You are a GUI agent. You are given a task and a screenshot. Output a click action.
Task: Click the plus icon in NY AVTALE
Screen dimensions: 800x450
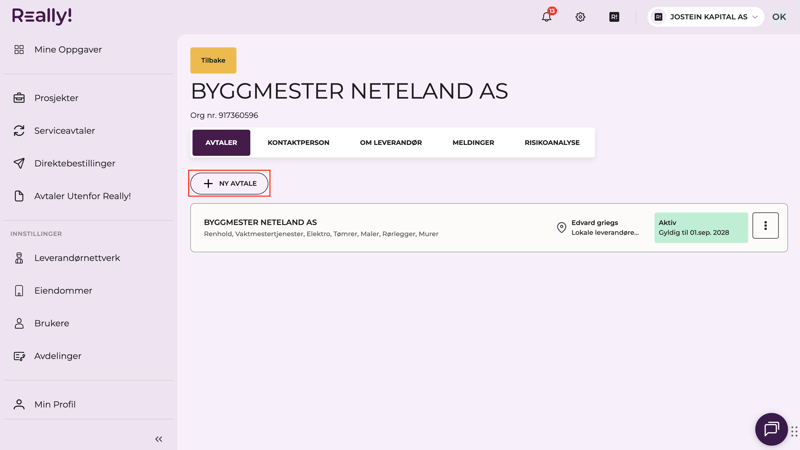click(208, 183)
